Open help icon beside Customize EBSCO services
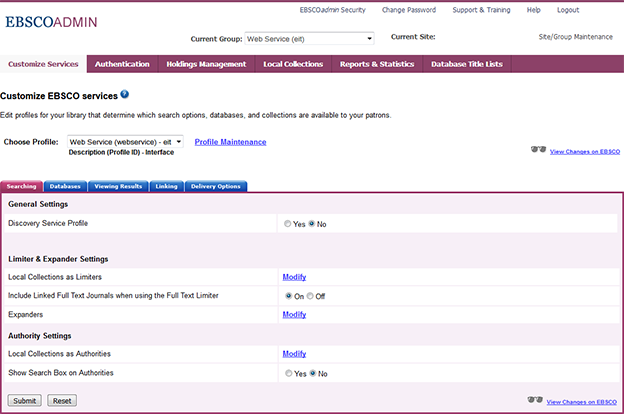 tap(125, 94)
